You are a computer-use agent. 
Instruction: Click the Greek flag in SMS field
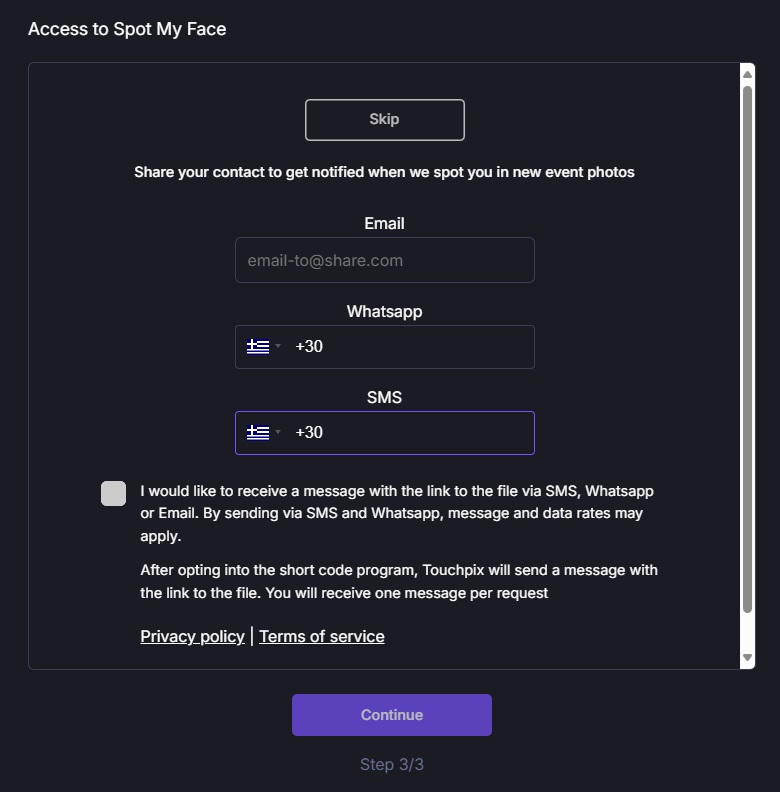point(258,433)
